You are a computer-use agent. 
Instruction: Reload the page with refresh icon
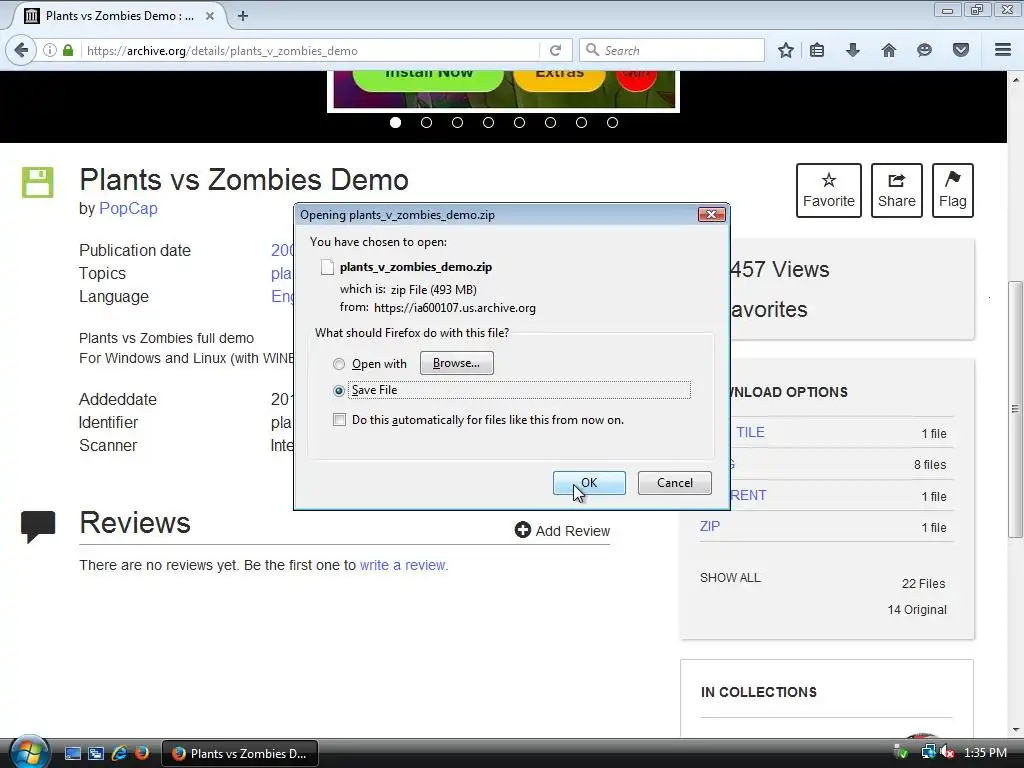(x=555, y=50)
